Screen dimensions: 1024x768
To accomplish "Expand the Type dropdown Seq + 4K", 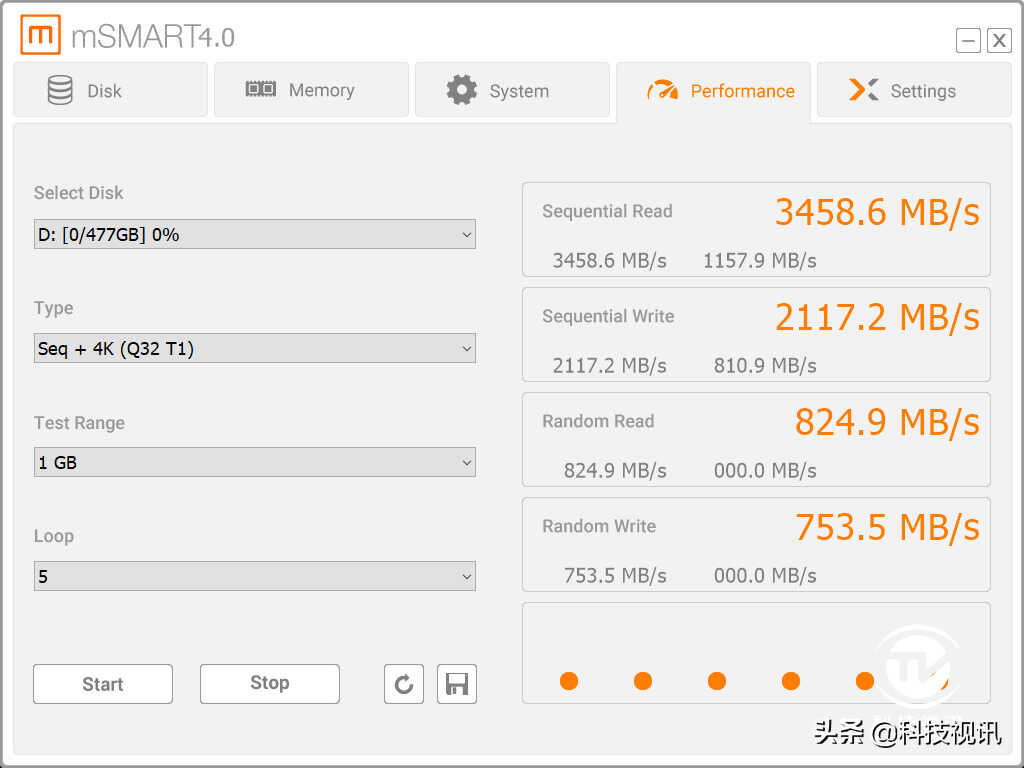I will [x=255, y=348].
